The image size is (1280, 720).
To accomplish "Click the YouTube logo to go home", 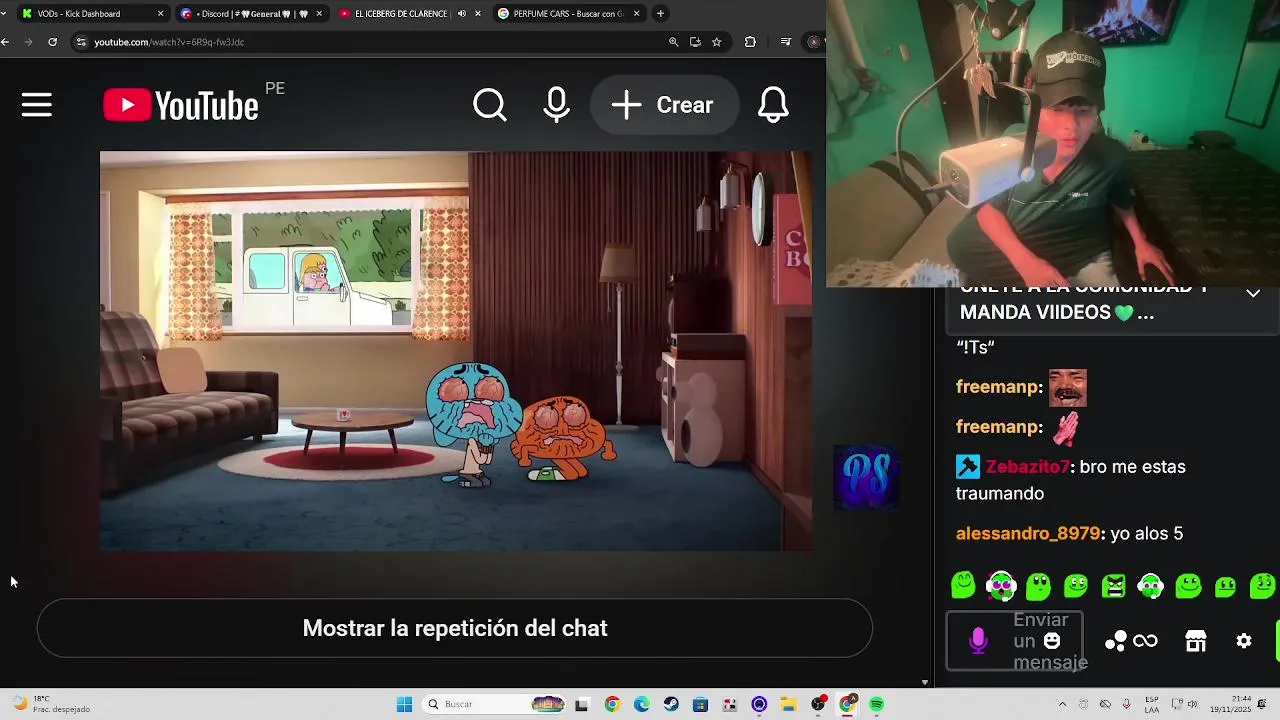I will click(x=181, y=105).
